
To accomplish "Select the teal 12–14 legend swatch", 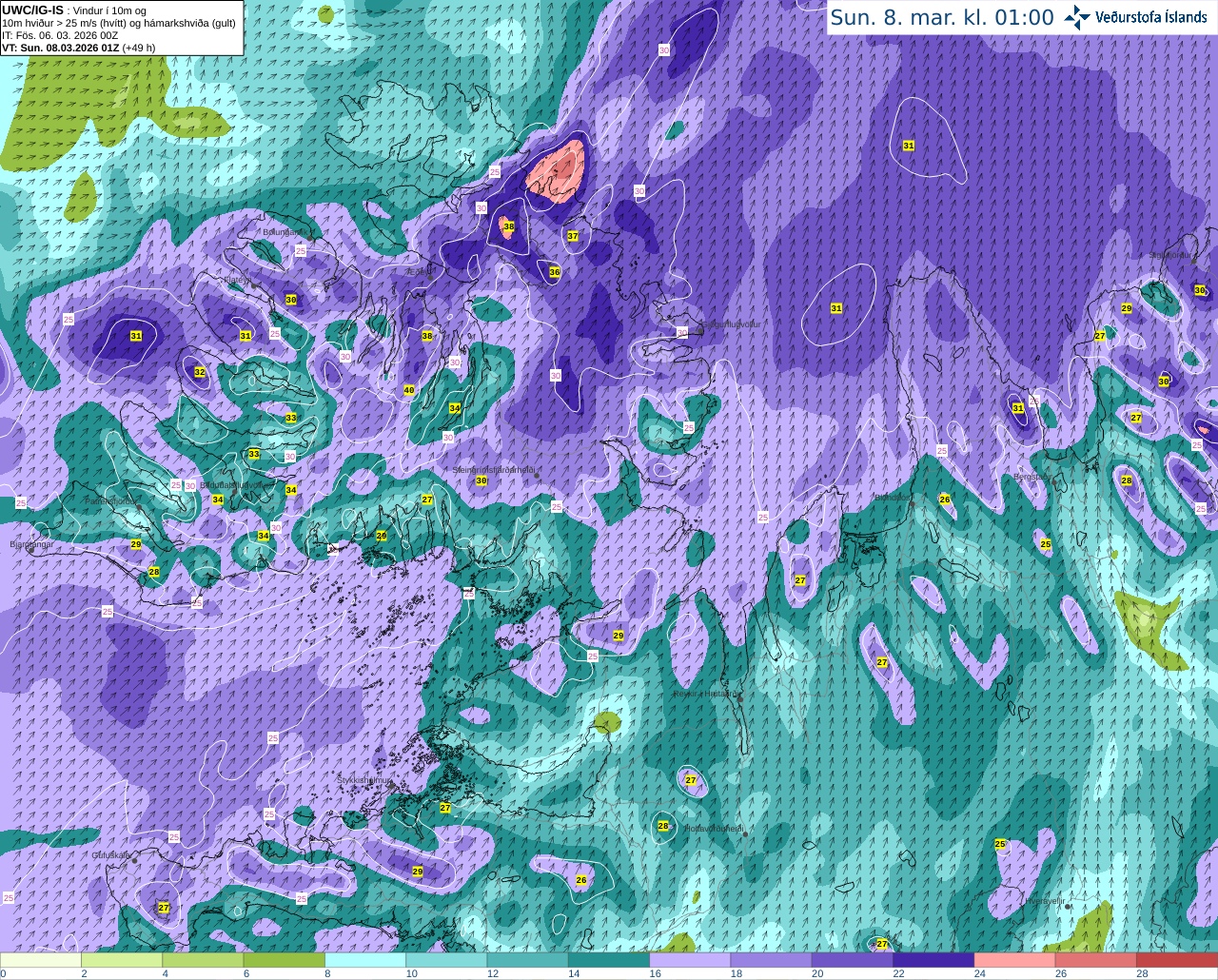I will tap(527, 959).
